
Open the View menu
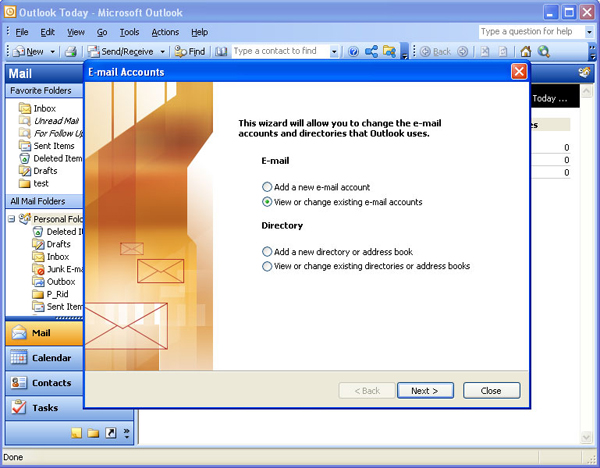(76, 32)
